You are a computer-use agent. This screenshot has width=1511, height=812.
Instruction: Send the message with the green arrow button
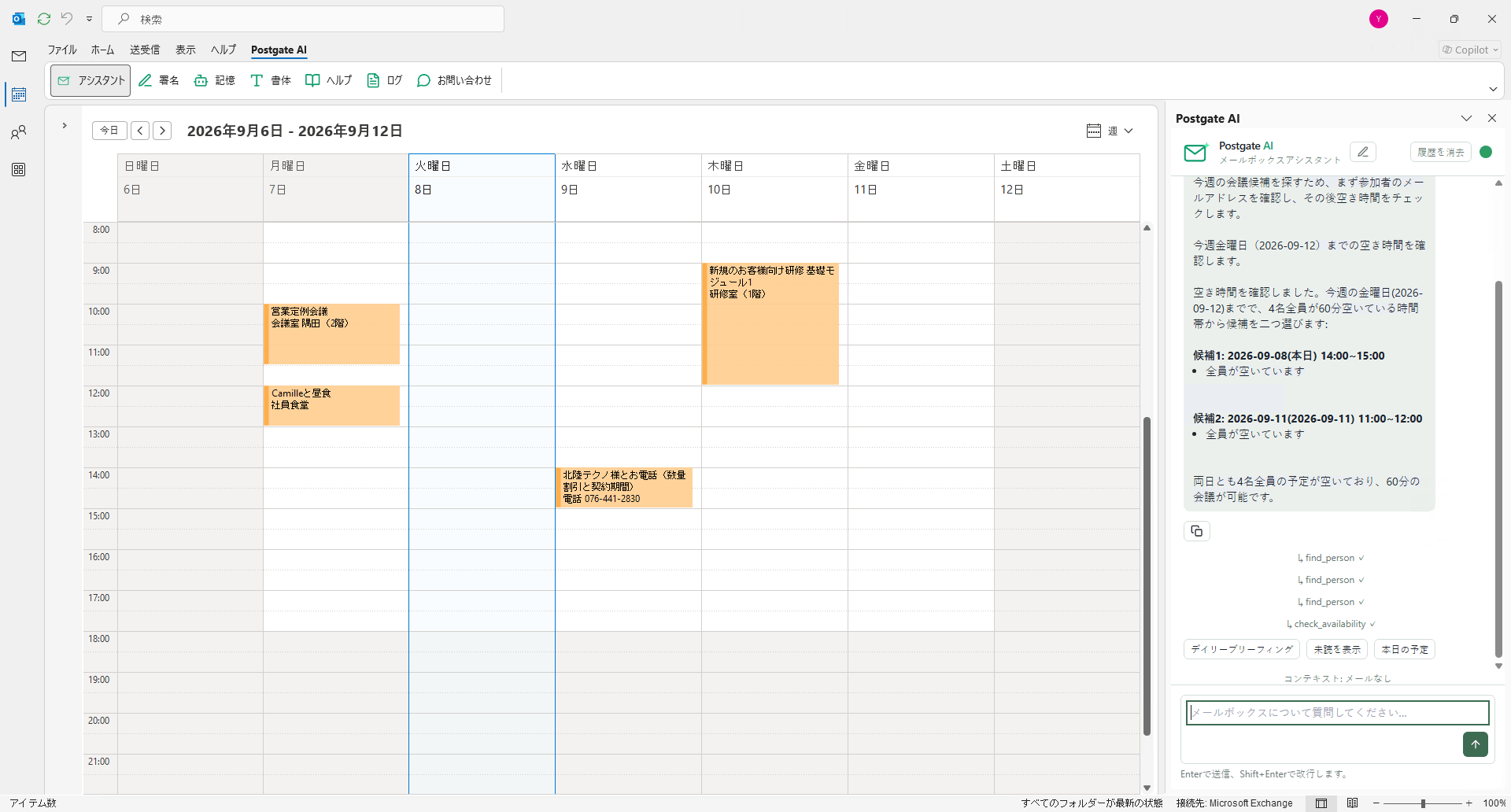point(1476,744)
